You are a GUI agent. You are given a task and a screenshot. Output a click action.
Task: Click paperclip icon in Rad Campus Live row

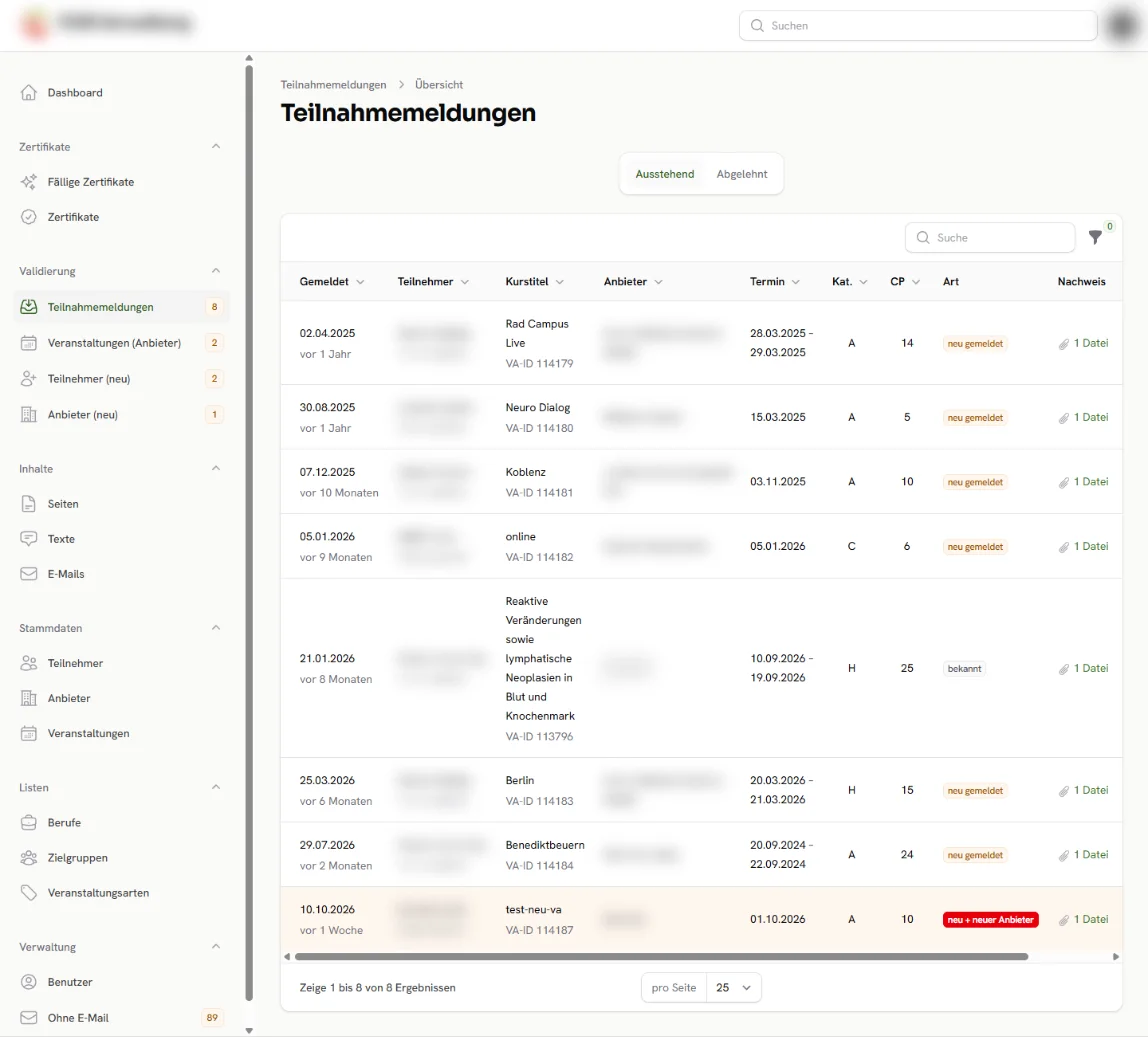[x=1064, y=343]
